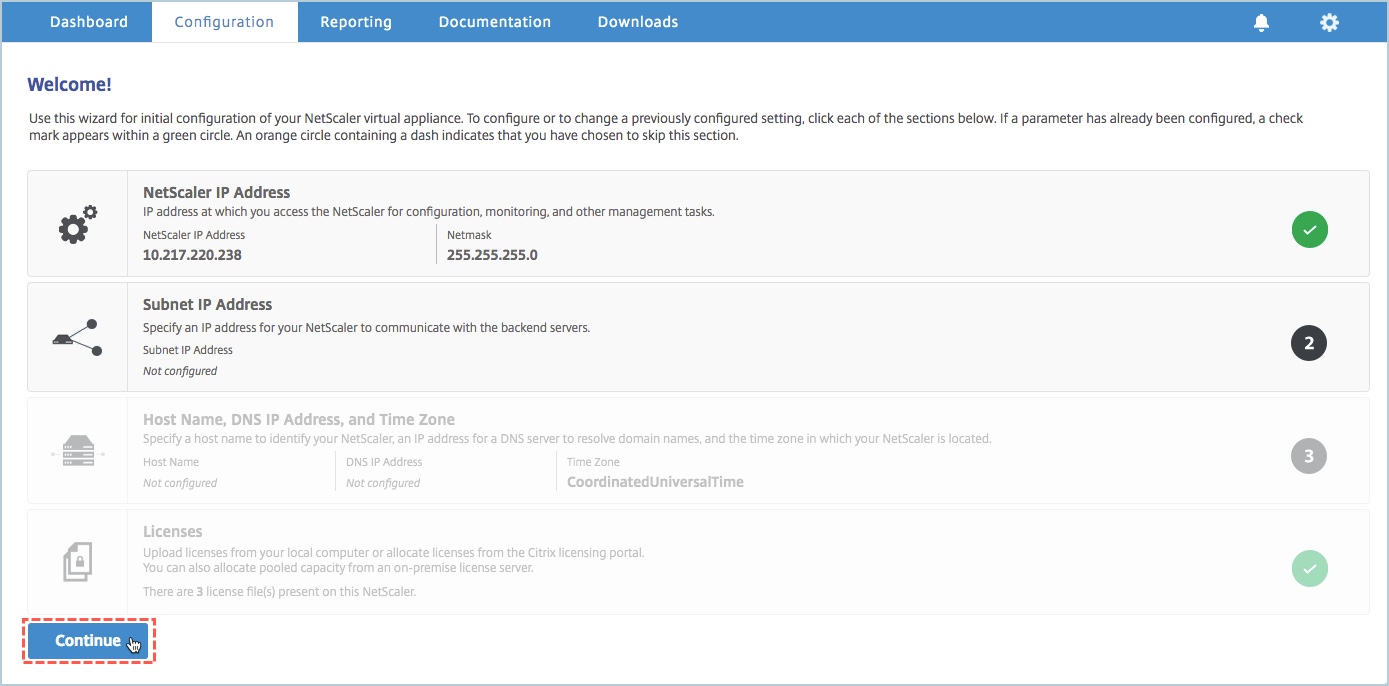Click the Welcome! heading
Image resolution: width=1389 pixels, height=686 pixels.
[69, 84]
